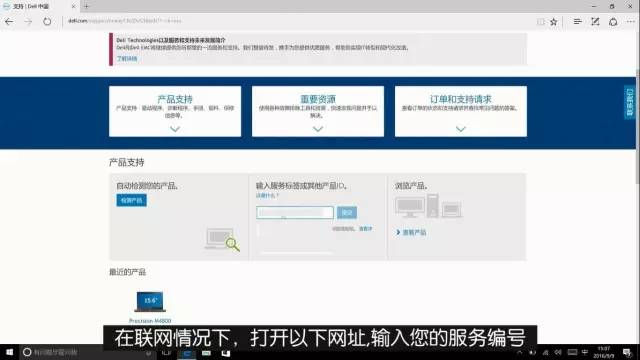This screenshot has width=640, height=360.
Task: Click the link beside the text under the 提交 button
Action: tap(365, 229)
